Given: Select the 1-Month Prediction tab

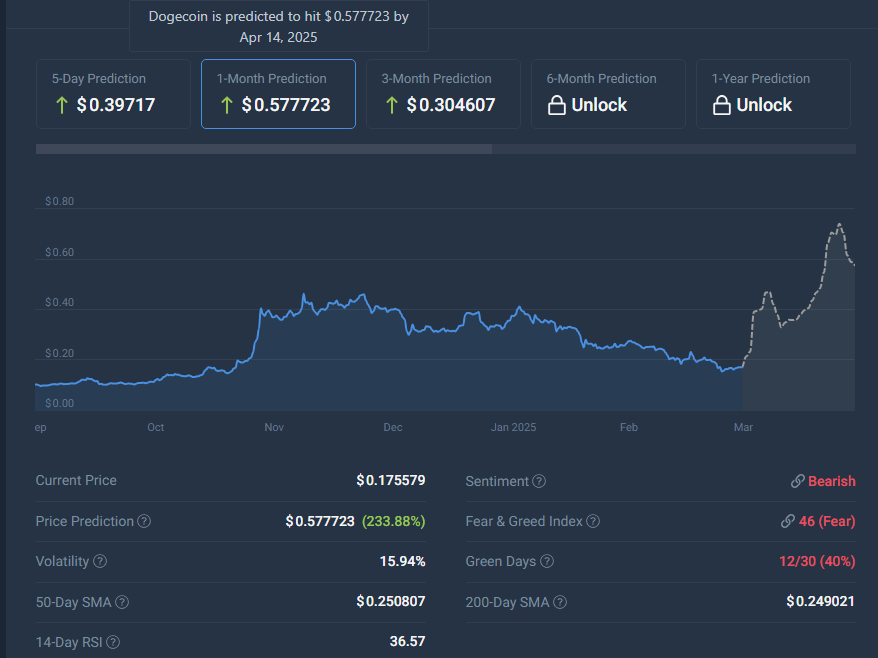Looking at the screenshot, I should pyautogui.click(x=278, y=94).
